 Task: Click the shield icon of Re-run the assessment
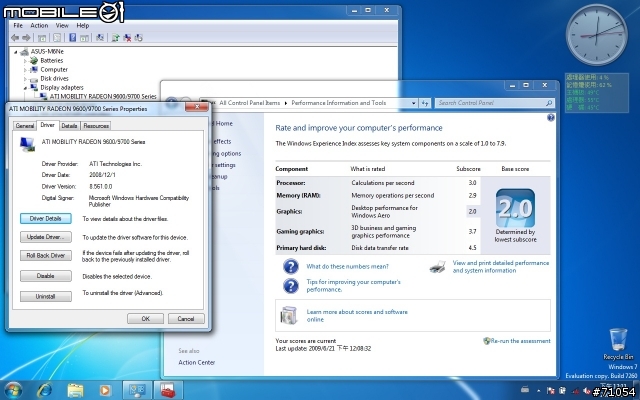pyautogui.click(x=487, y=341)
